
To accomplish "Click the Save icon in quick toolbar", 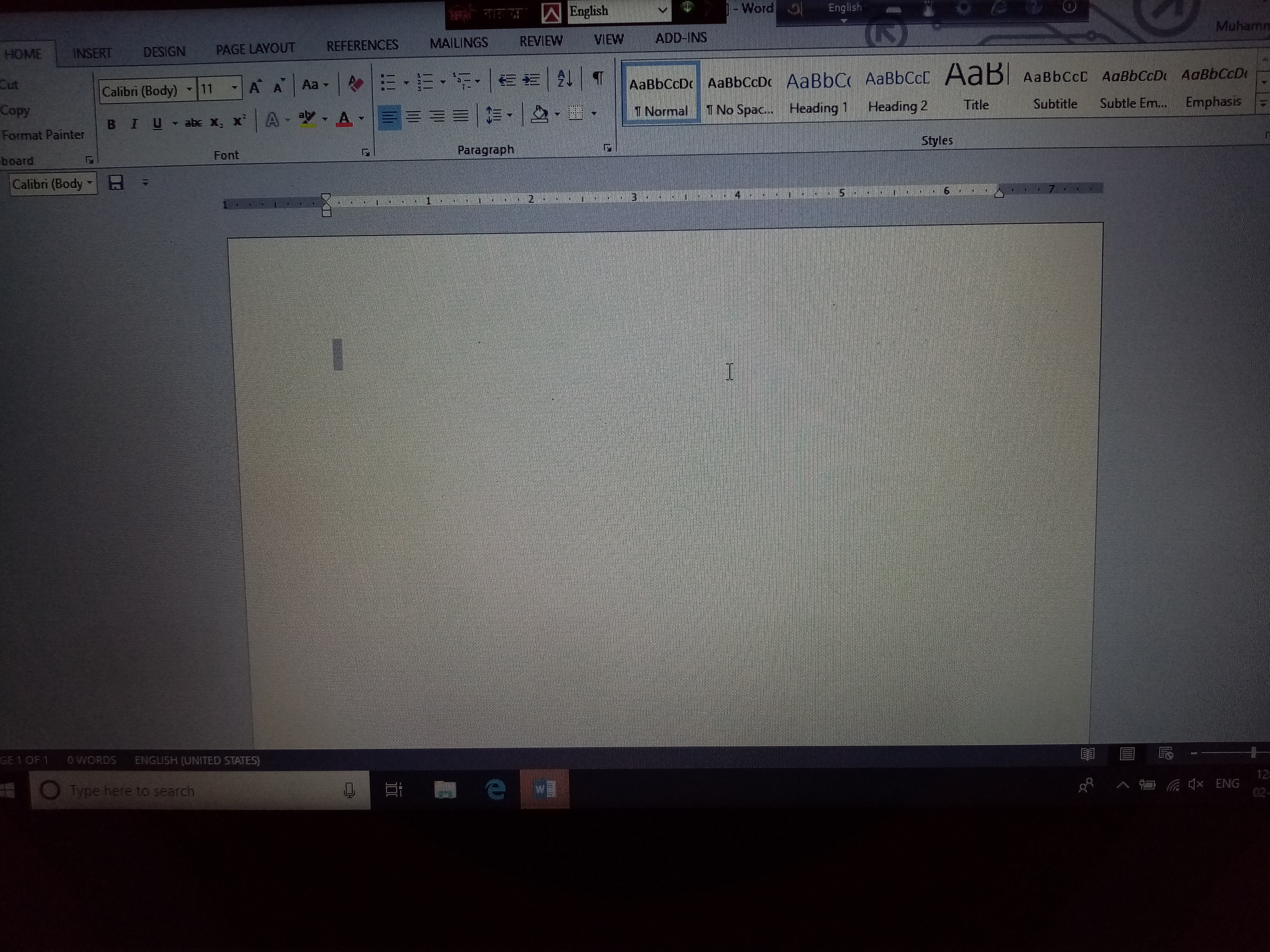I will (x=117, y=183).
